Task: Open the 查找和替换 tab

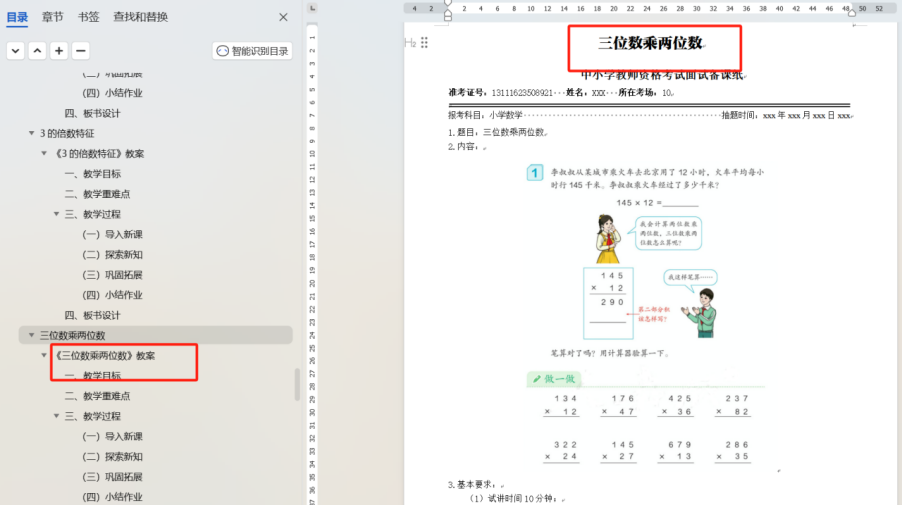Action: [140, 17]
